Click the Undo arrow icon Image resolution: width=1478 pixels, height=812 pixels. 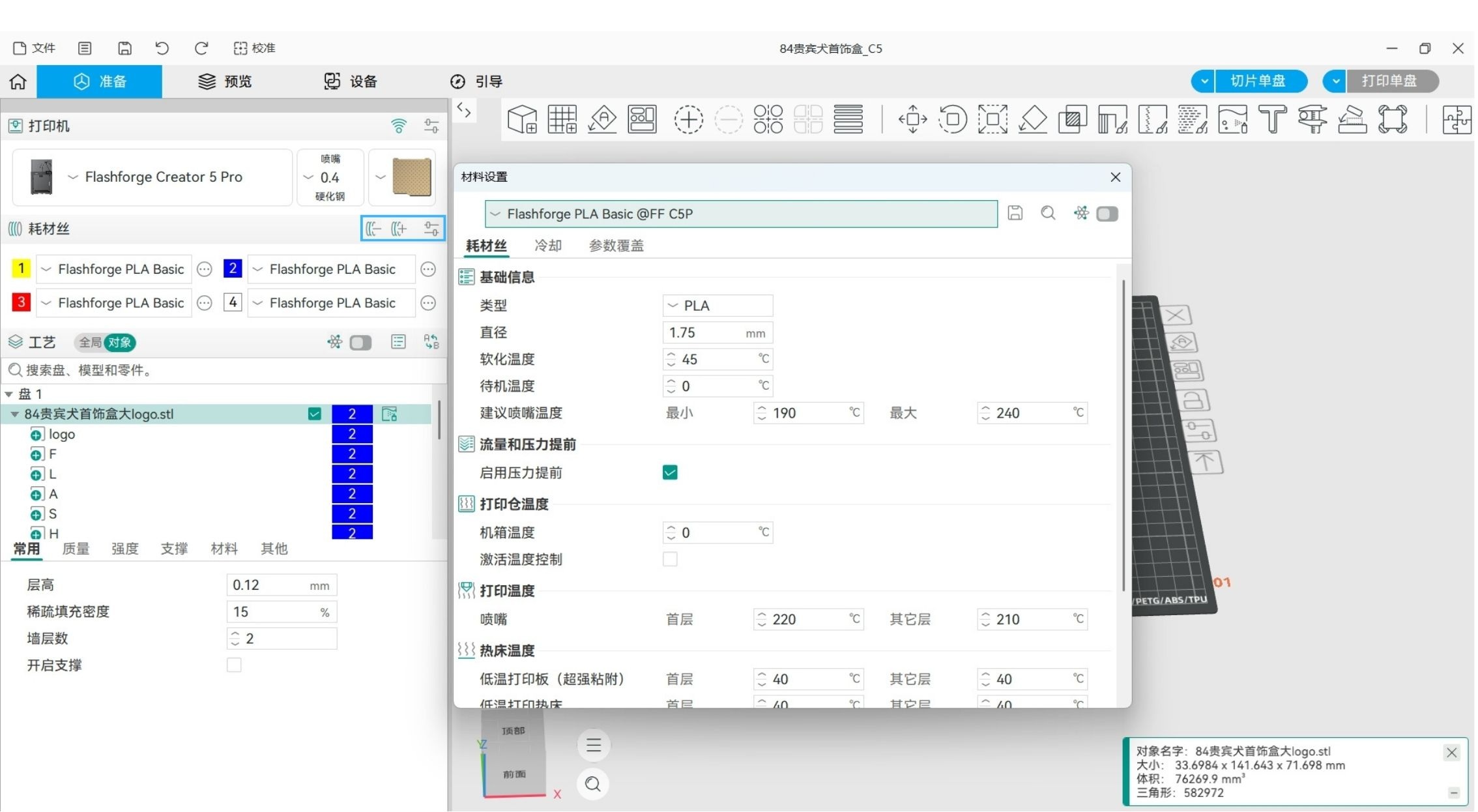pos(162,48)
